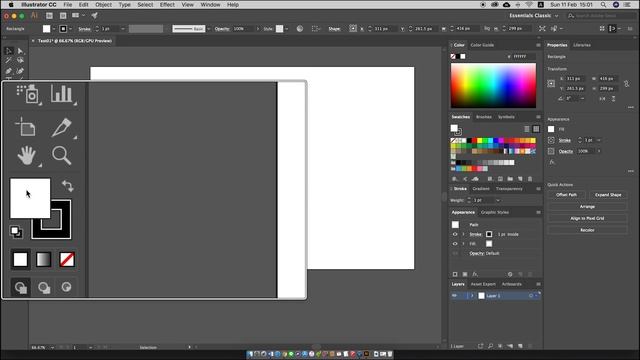Click the large white Fill box in toolbar
The image size is (640, 360).
30,198
